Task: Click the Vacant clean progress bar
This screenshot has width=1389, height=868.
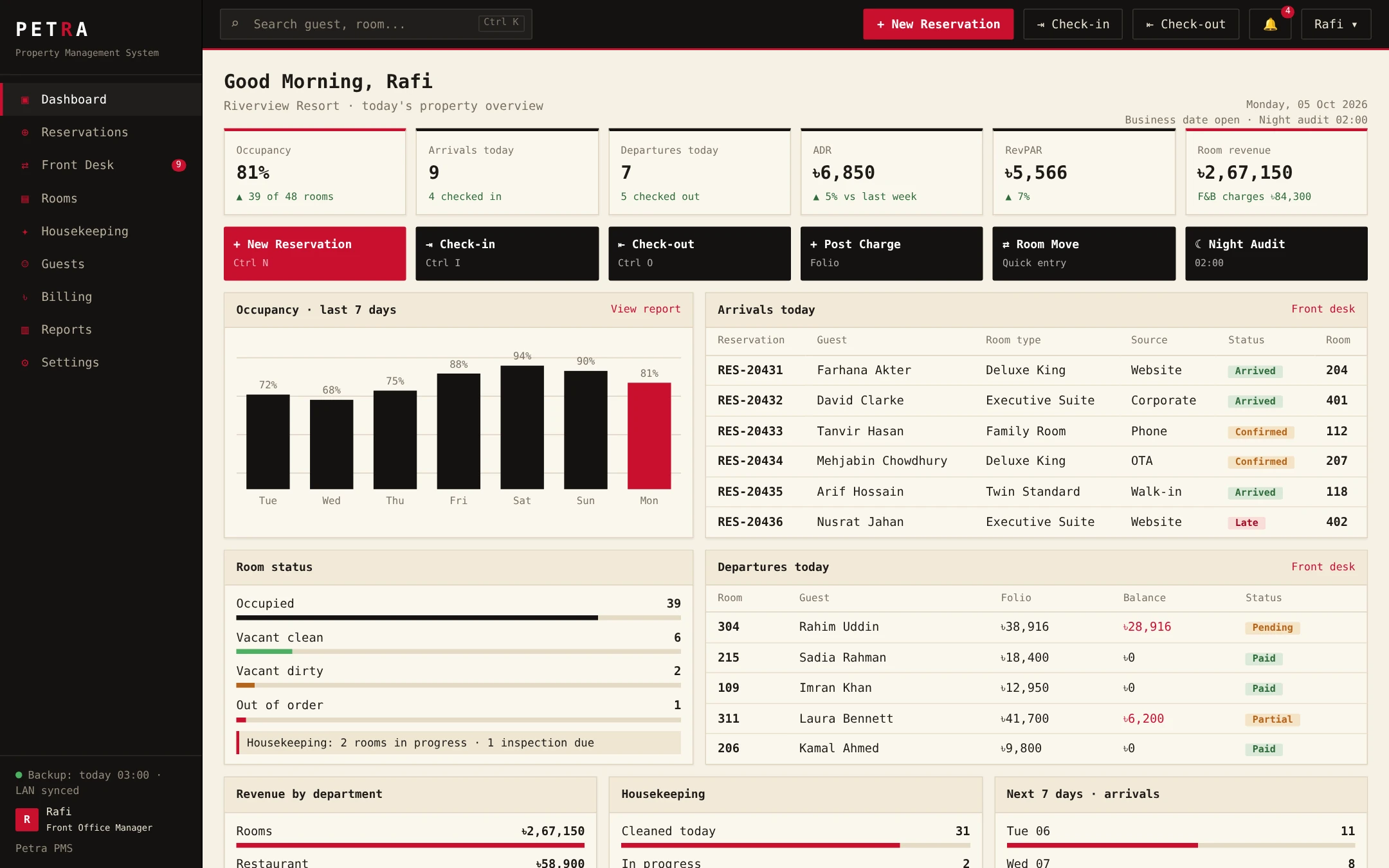Action: pyautogui.click(x=458, y=652)
